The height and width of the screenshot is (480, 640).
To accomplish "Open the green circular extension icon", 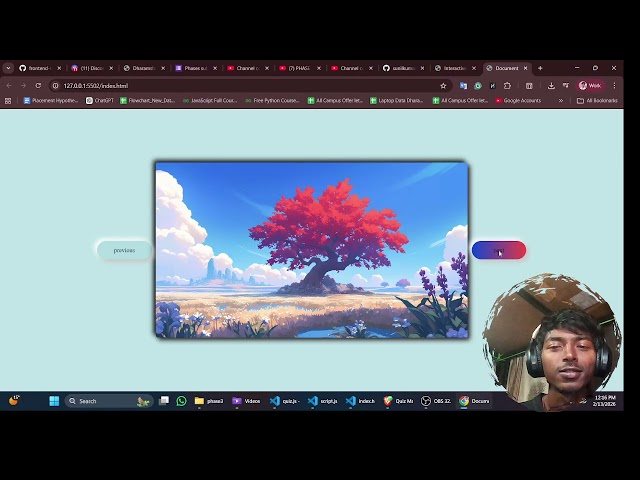I will tap(478, 86).
